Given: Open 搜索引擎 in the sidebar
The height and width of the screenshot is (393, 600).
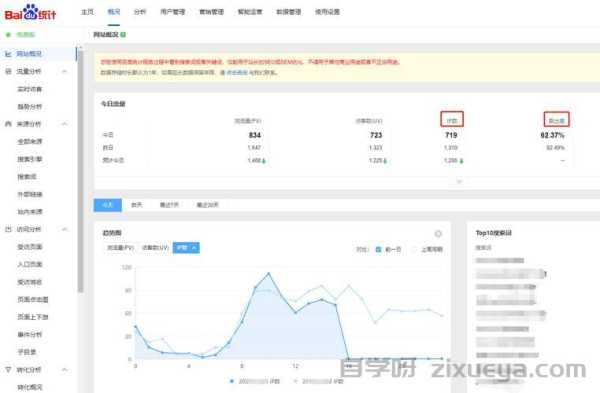Looking at the screenshot, I should pyautogui.click(x=30, y=159).
